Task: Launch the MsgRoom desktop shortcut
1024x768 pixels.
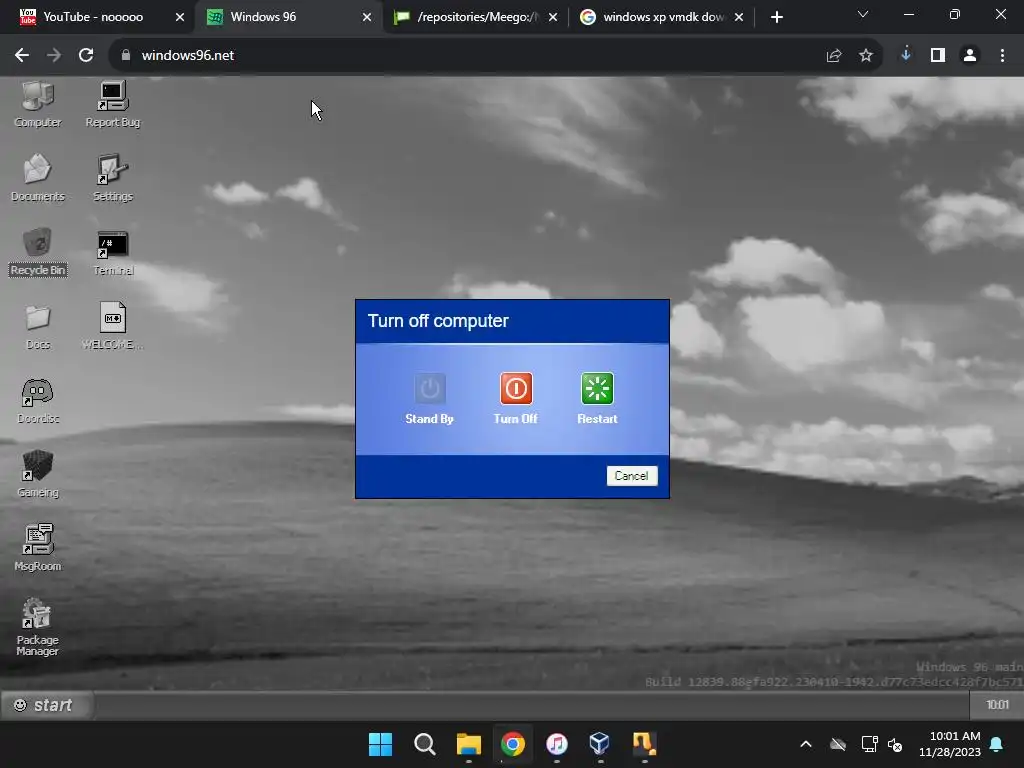Action: 37,548
